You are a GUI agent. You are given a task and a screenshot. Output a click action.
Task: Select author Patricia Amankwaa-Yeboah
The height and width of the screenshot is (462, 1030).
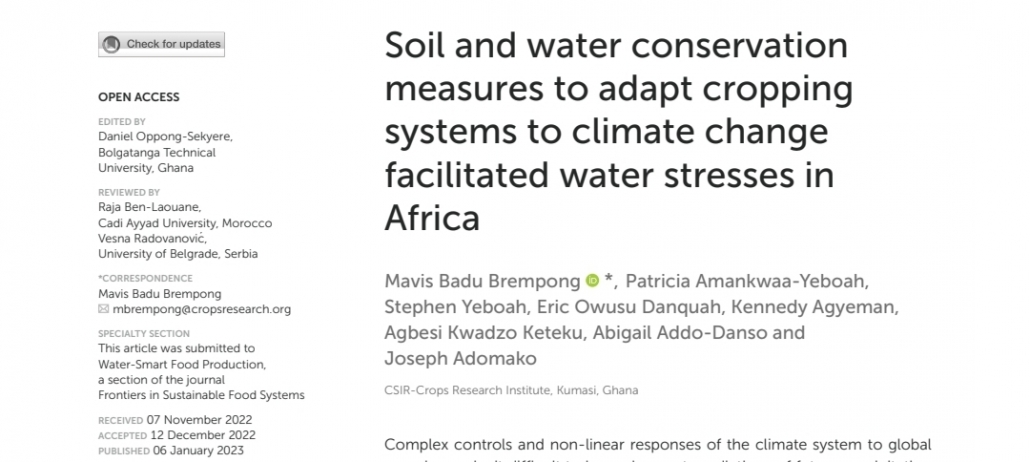point(745,281)
